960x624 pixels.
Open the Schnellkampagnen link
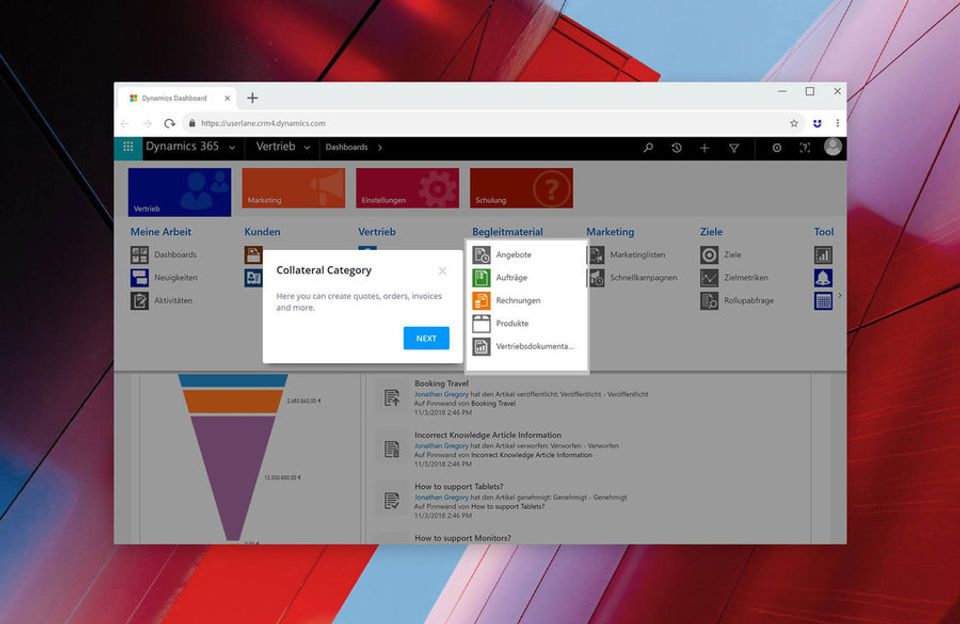(643, 277)
